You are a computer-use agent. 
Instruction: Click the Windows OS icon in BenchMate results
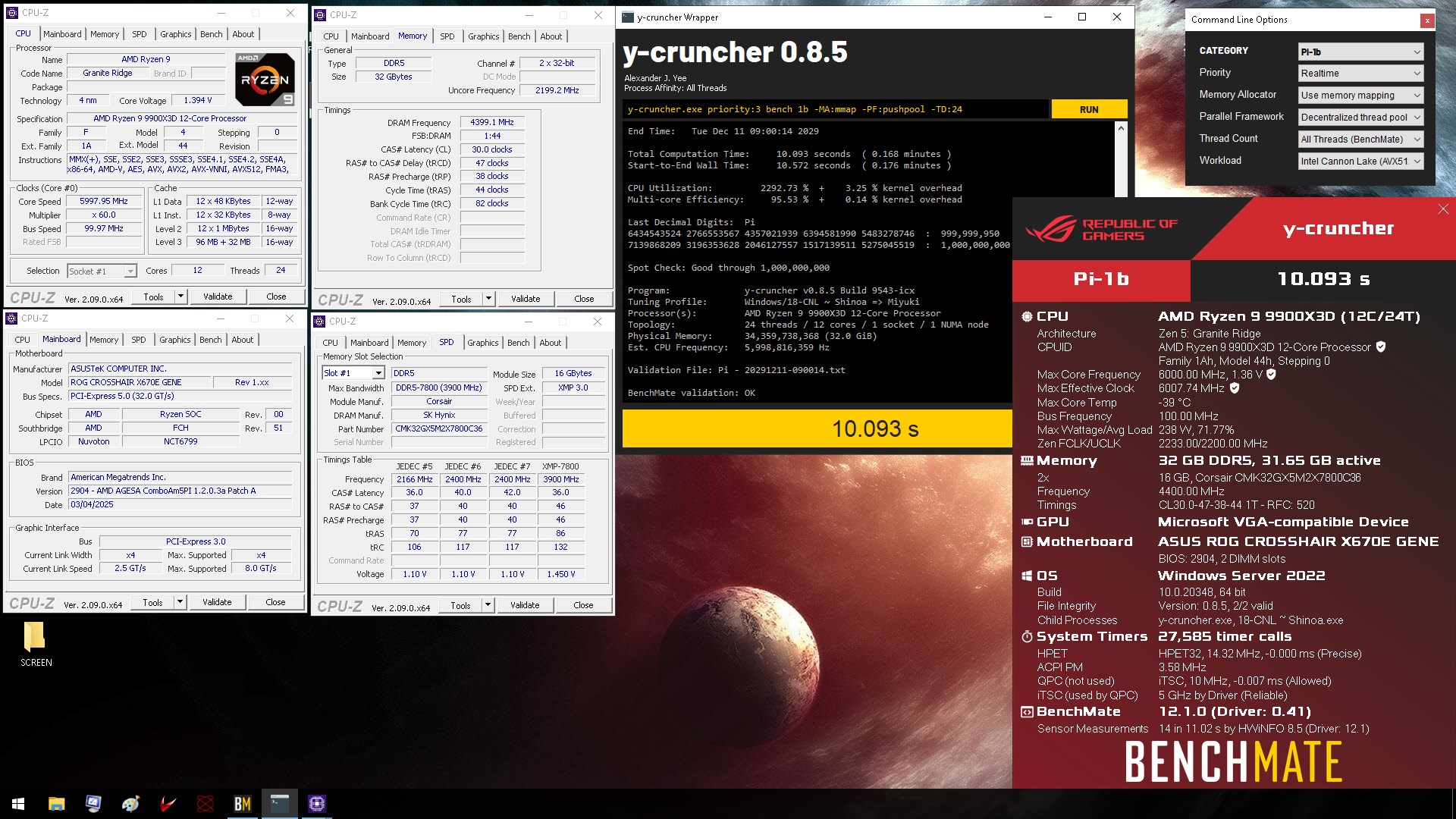click(x=1027, y=576)
